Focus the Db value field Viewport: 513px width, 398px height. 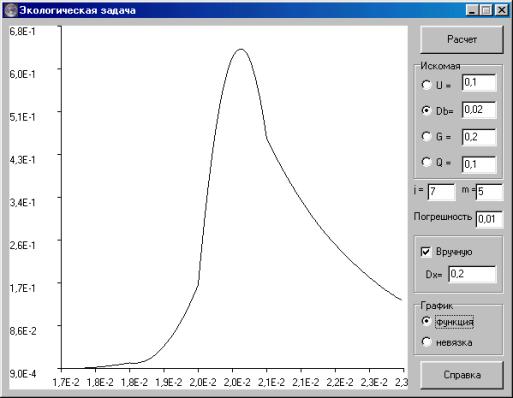point(479,110)
